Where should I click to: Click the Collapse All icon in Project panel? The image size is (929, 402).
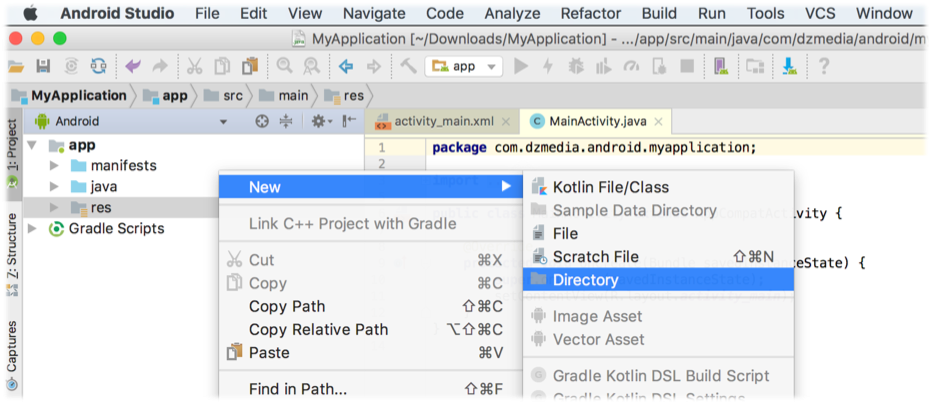coord(286,121)
